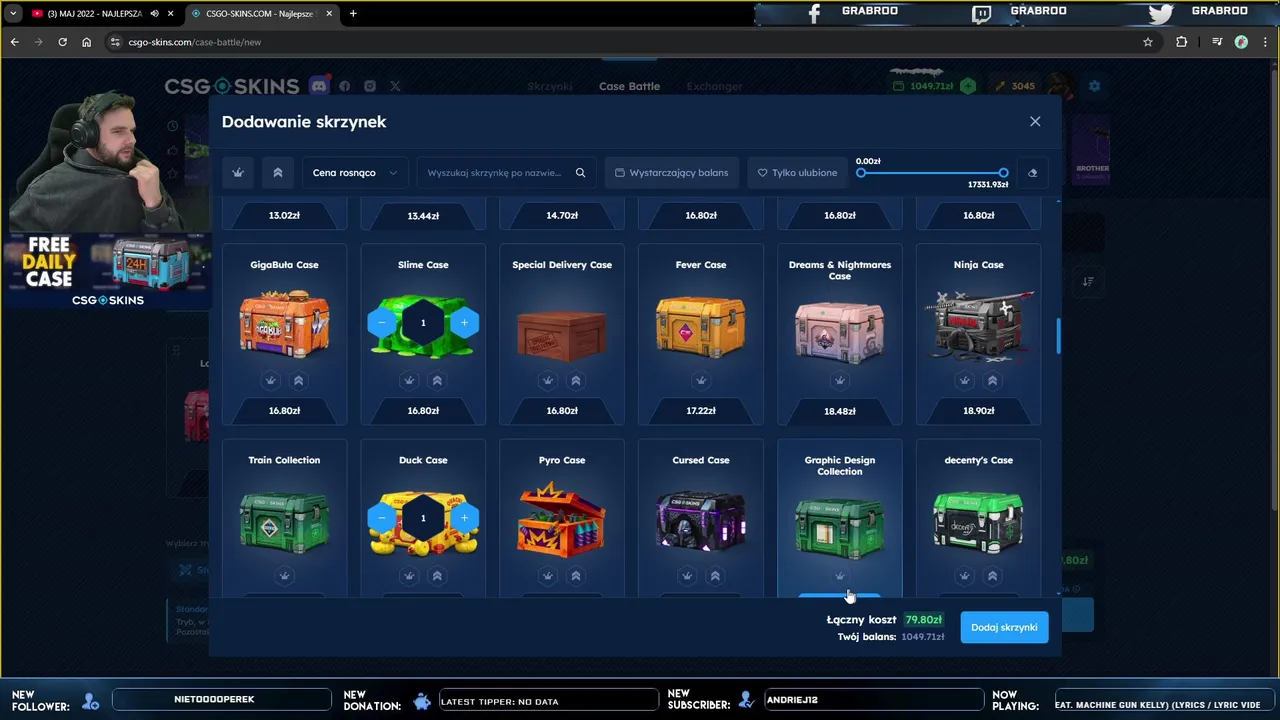Image resolution: width=1280 pixels, height=720 pixels.
Task: Select the GigaBuła Case thumbnail
Action: coord(284,324)
